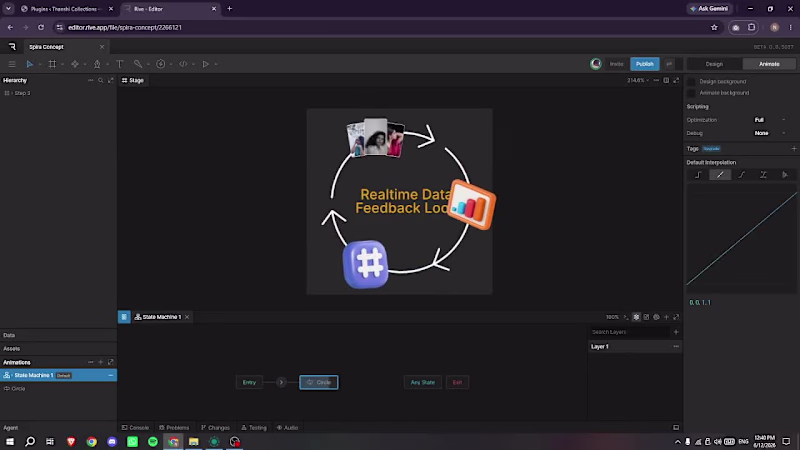Screen dimensions: 800x450
Task: Select the Circle state node
Action: tap(319, 383)
